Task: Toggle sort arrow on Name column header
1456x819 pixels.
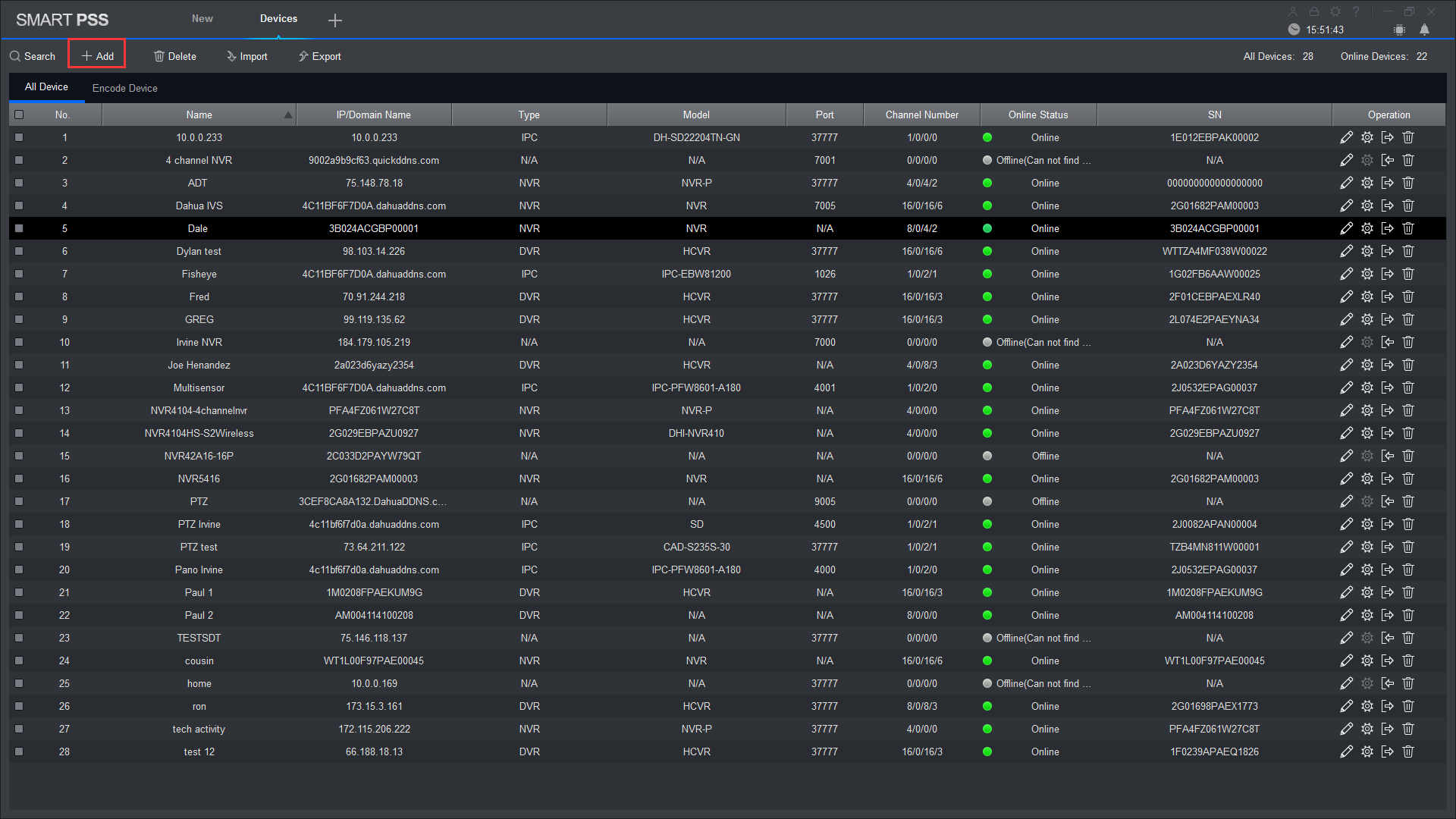Action: click(x=287, y=115)
